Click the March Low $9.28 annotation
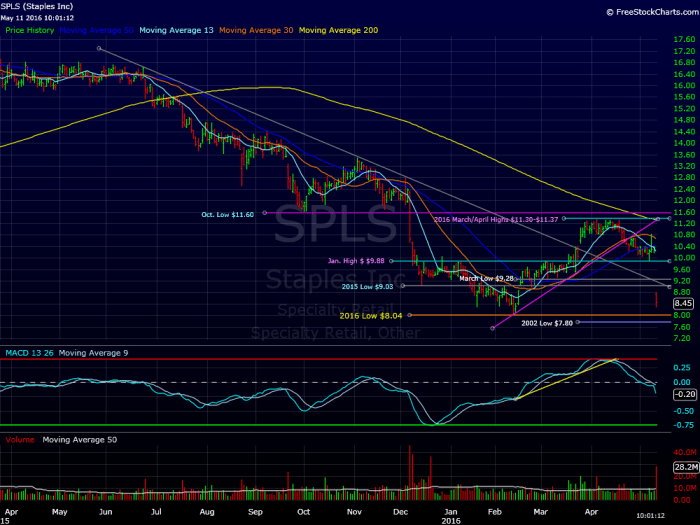Viewport: 700px width, 525px height. pos(487,279)
